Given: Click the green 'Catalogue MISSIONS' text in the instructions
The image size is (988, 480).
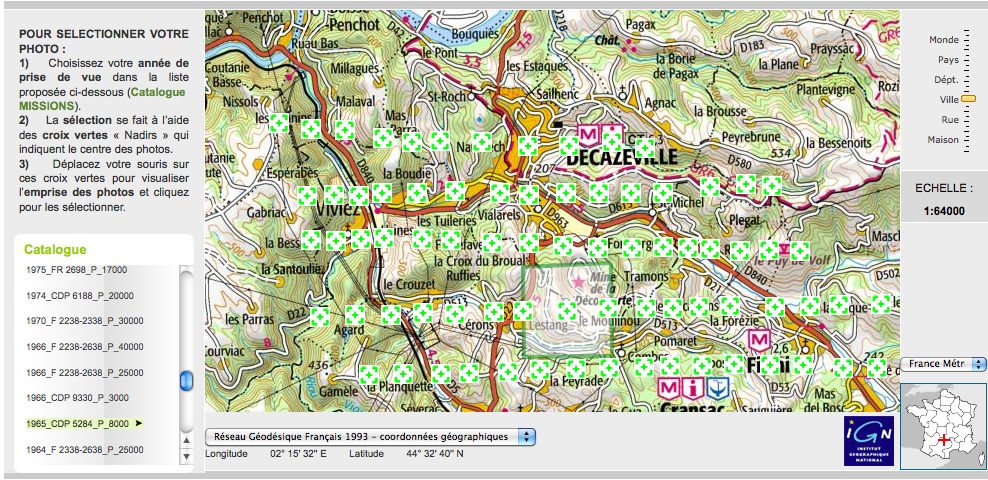Looking at the screenshot, I should pyautogui.click(x=102, y=98).
